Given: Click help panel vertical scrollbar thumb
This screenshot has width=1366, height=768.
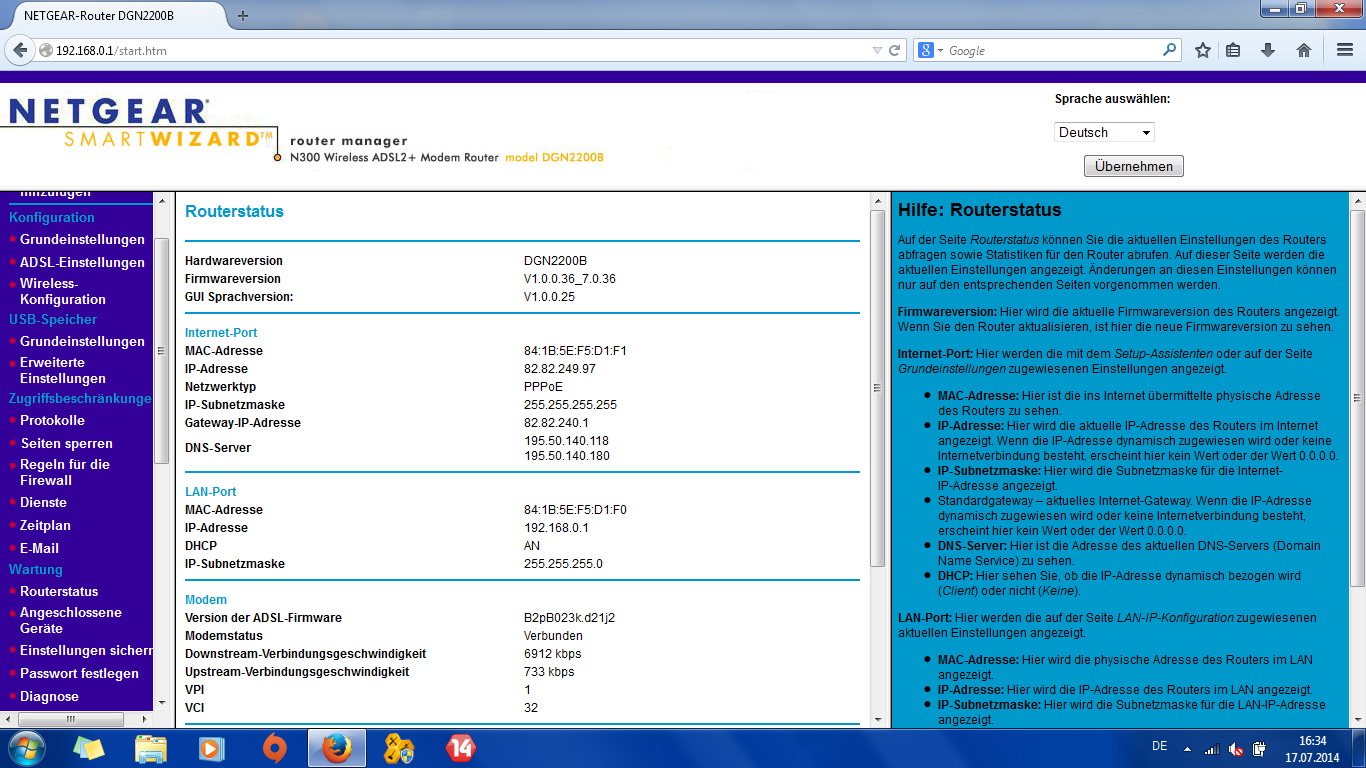Looking at the screenshot, I should pos(1358,398).
